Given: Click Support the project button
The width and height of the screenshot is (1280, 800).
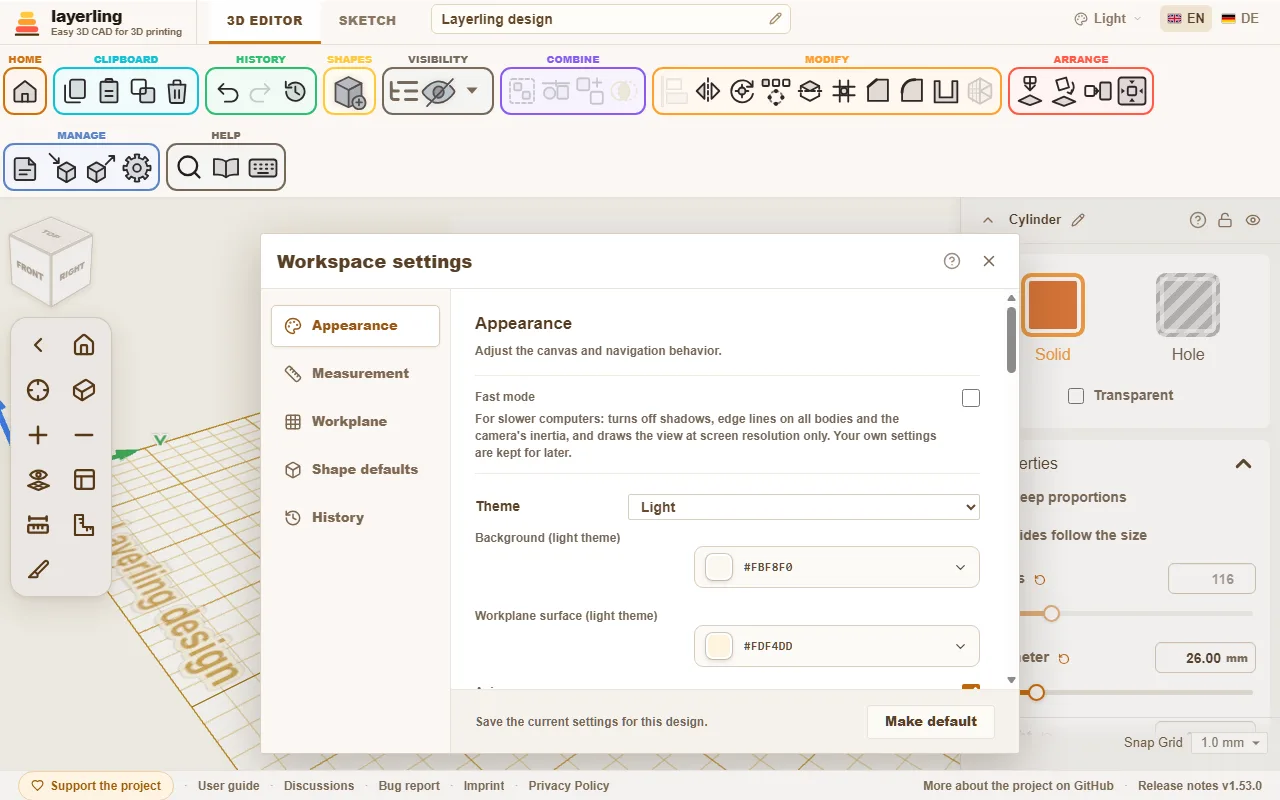Looking at the screenshot, I should tap(96, 786).
